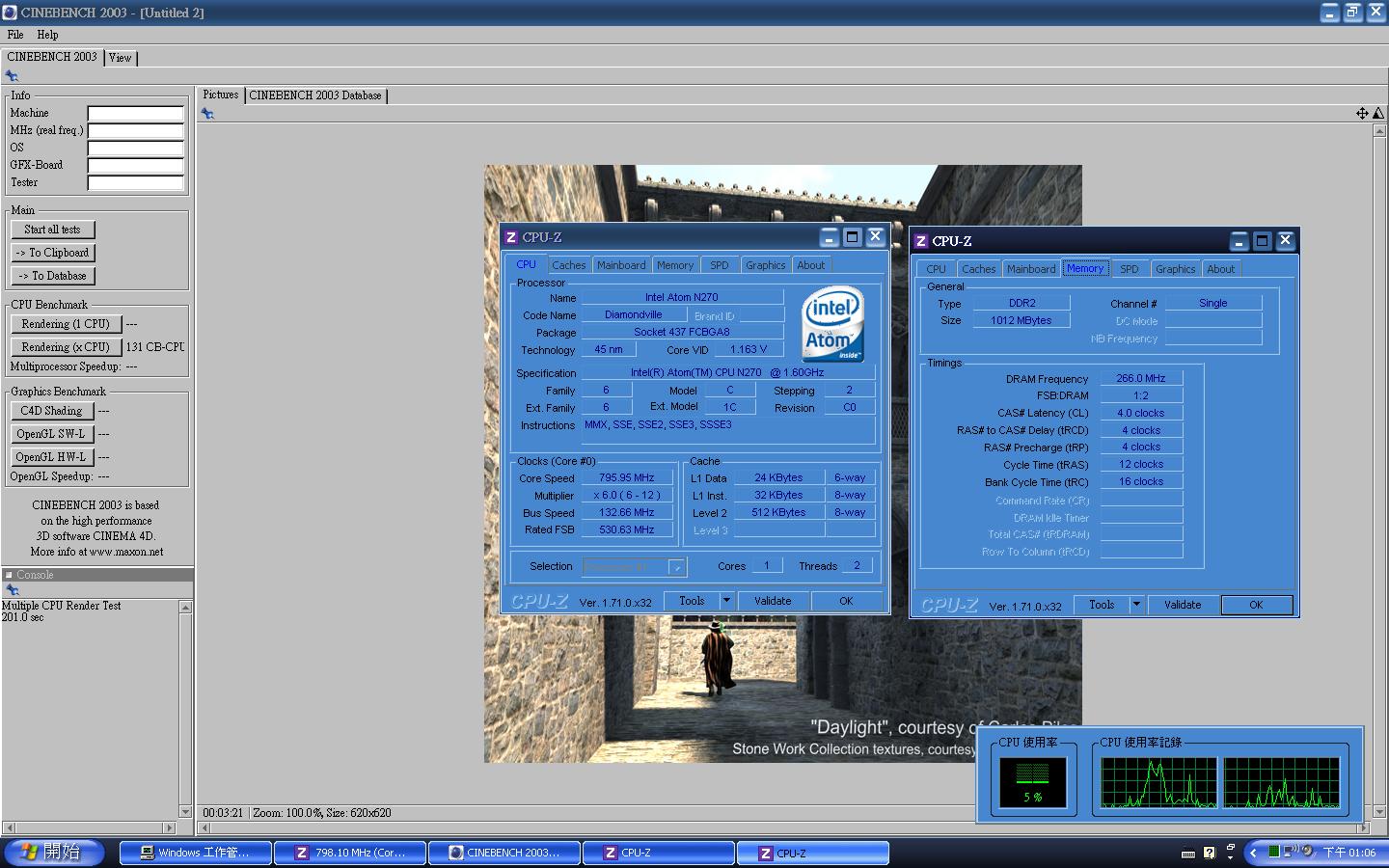Click the Machine input field

(x=135, y=113)
